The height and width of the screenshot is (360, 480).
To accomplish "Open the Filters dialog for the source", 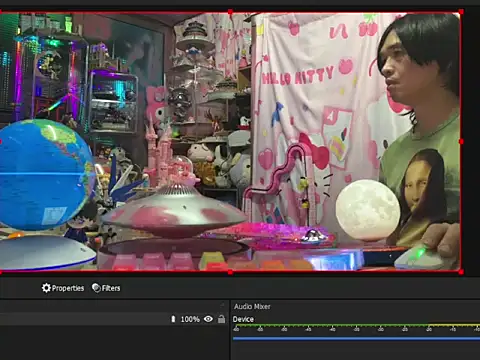I will (106, 288).
